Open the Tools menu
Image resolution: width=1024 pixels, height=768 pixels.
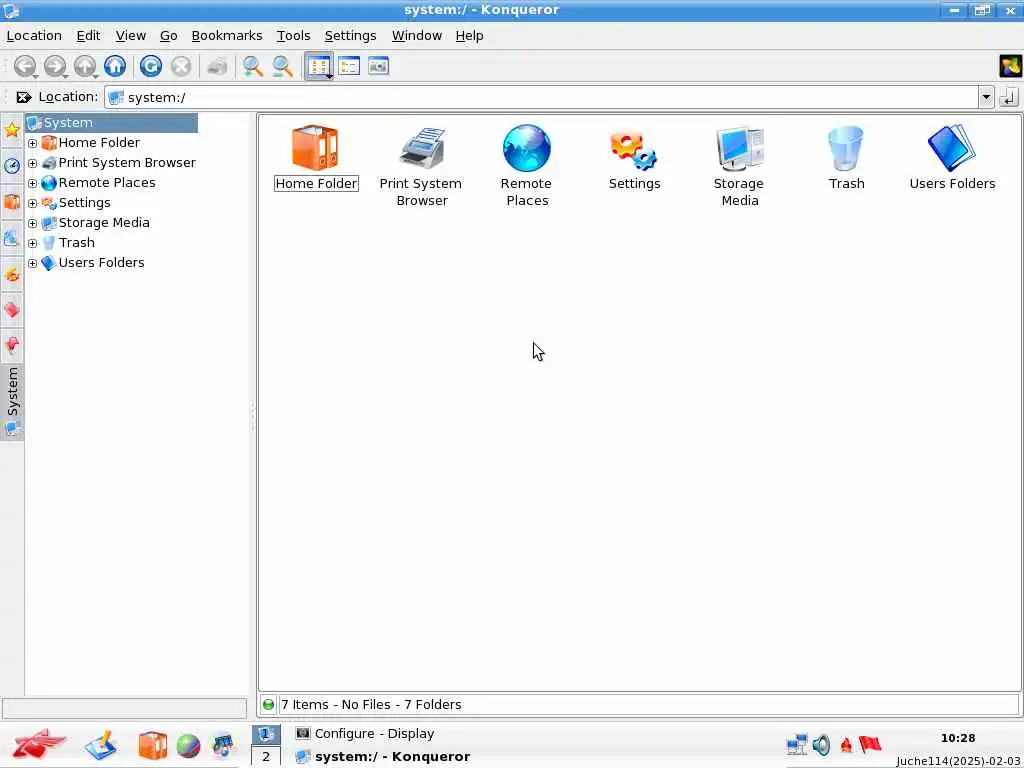coord(293,36)
